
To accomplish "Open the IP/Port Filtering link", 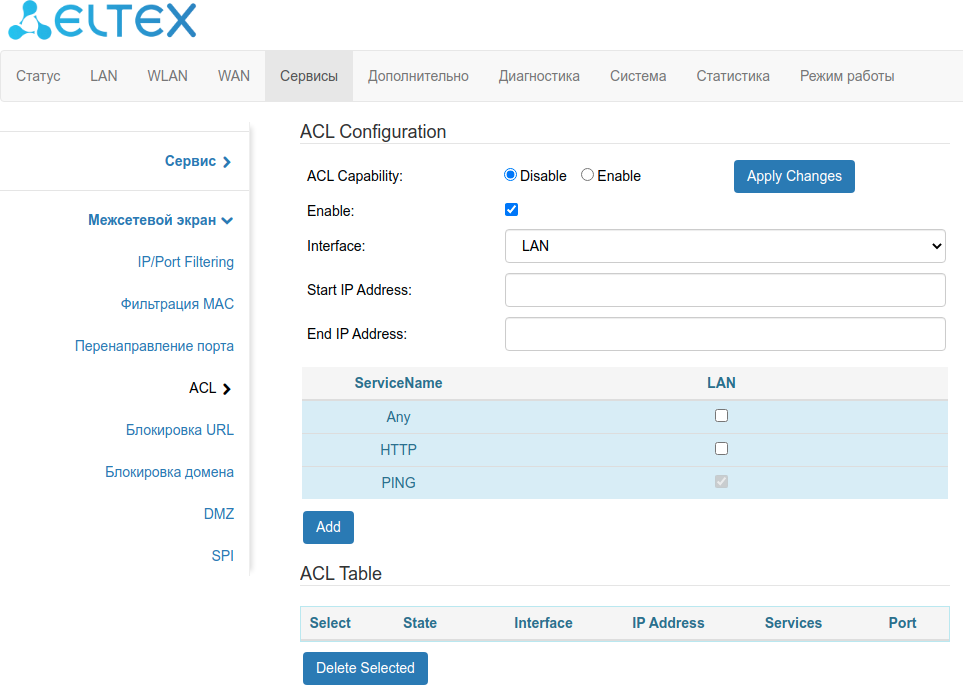I will click(185, 262).
